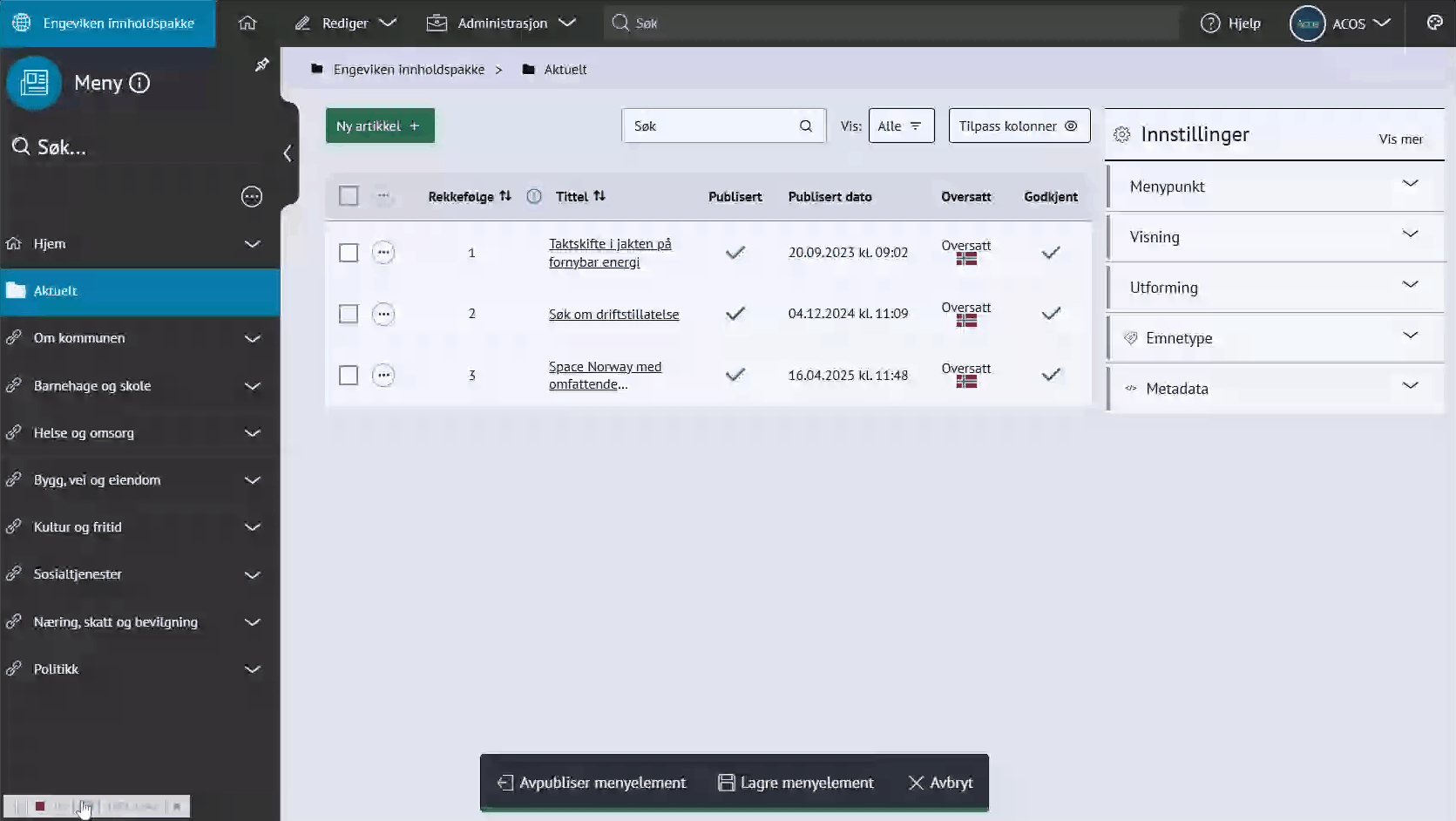Image resolution: width=1456 pixels, height=821 pixels.
Task: Click the Ny artikkel button
Action: 380,126
